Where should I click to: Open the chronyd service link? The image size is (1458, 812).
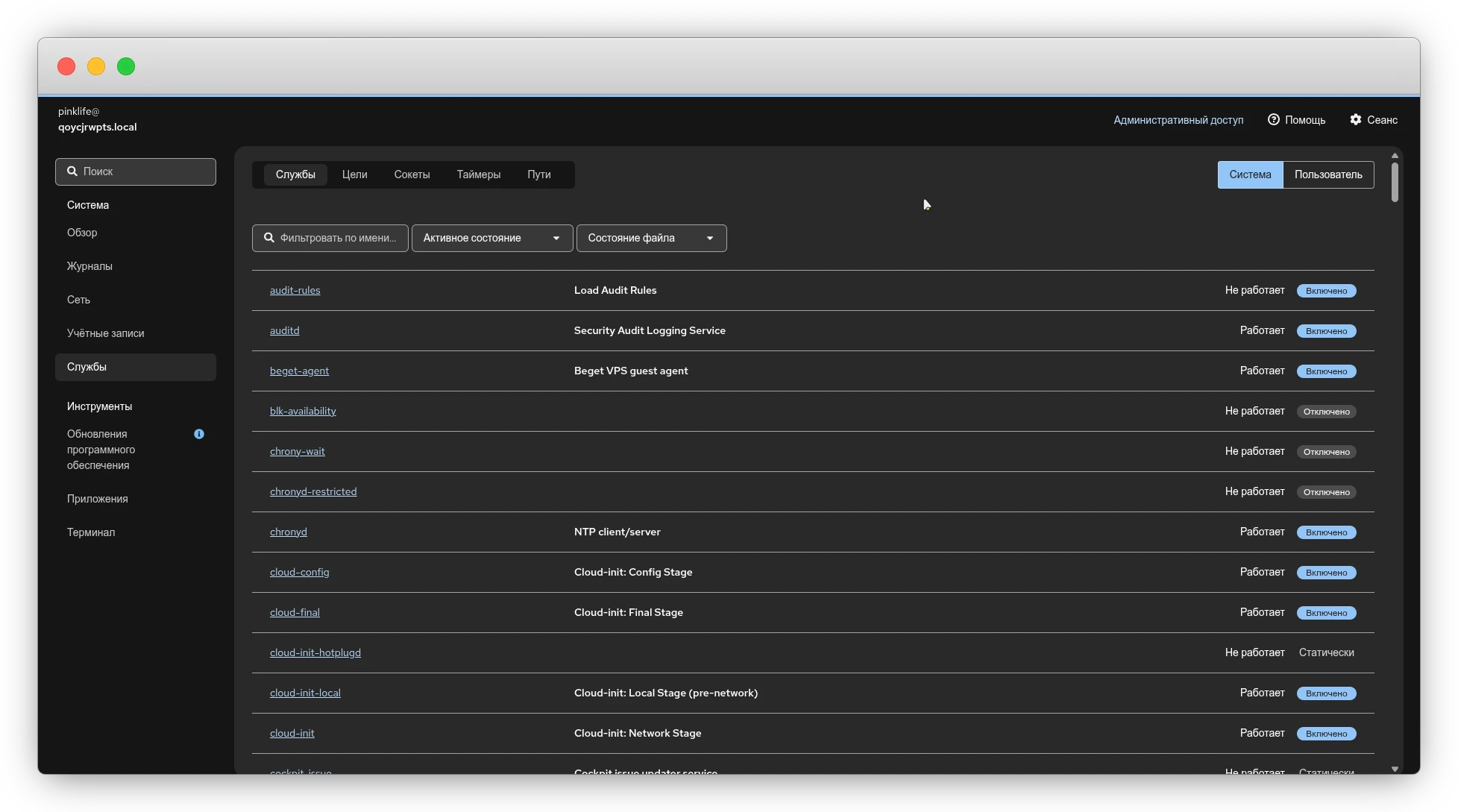tap(288, 532)
